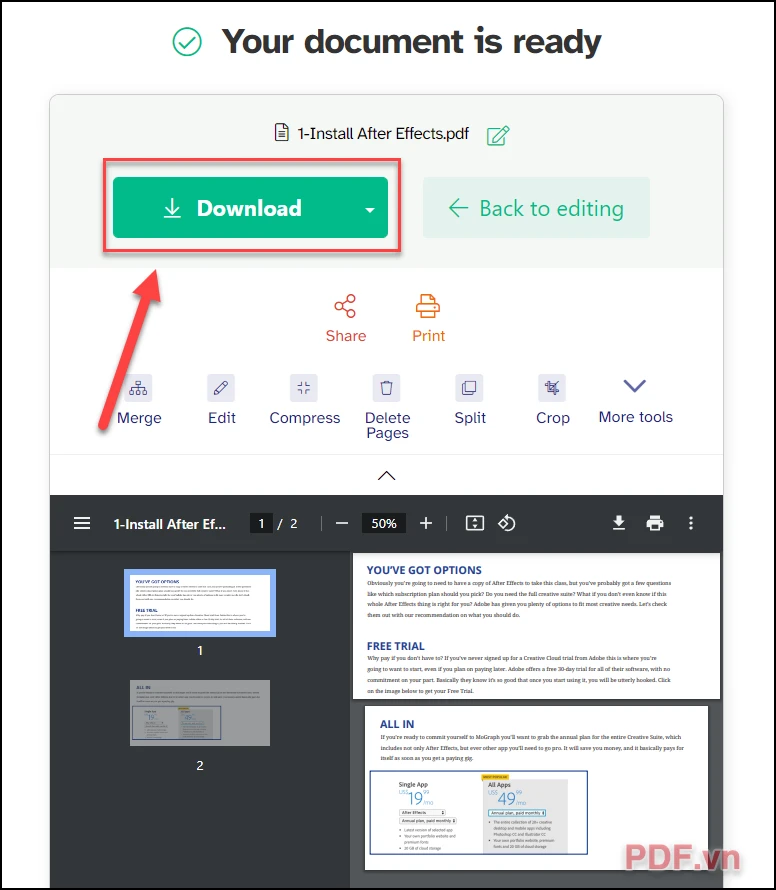Screen dimensions: 776x890
Task: Open the Crop tool
Action: click(552, 400)
